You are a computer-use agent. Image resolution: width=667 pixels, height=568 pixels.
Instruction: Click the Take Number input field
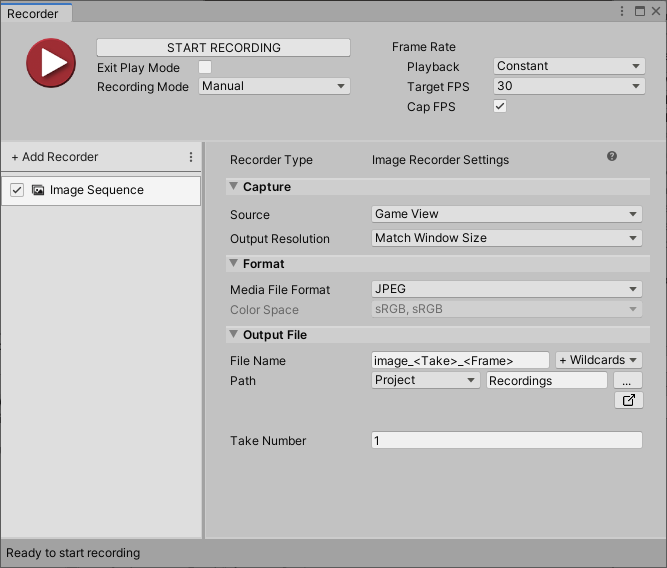point(506,440)
